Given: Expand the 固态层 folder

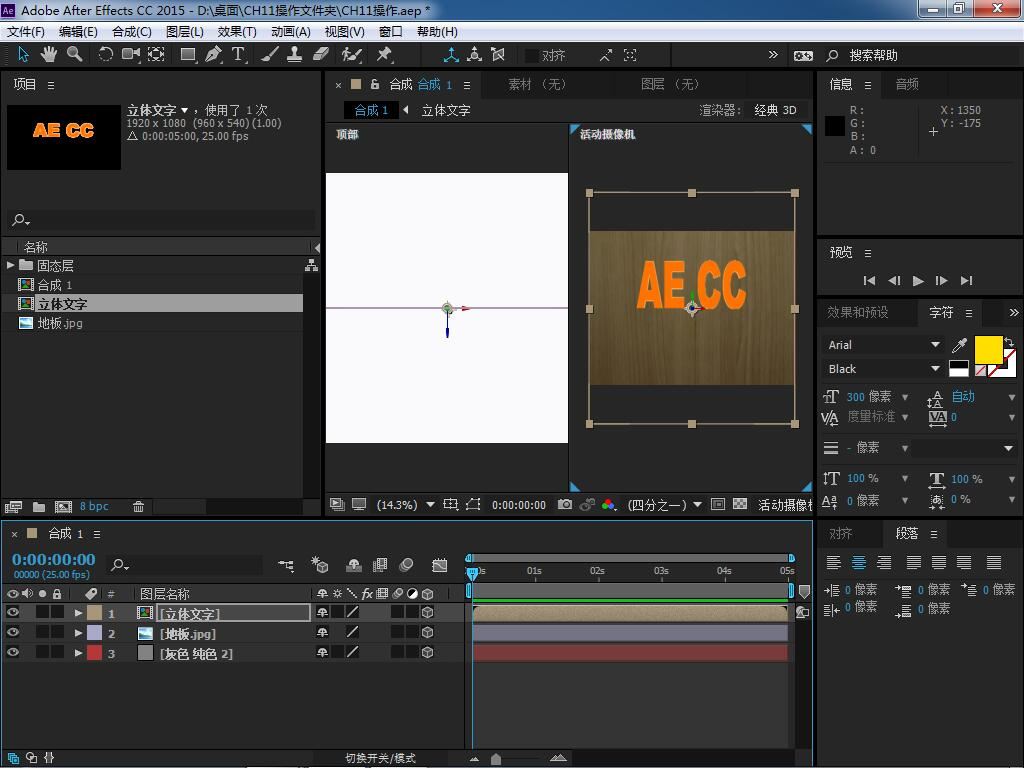Looking at the screenshot, I should (10, 265).
